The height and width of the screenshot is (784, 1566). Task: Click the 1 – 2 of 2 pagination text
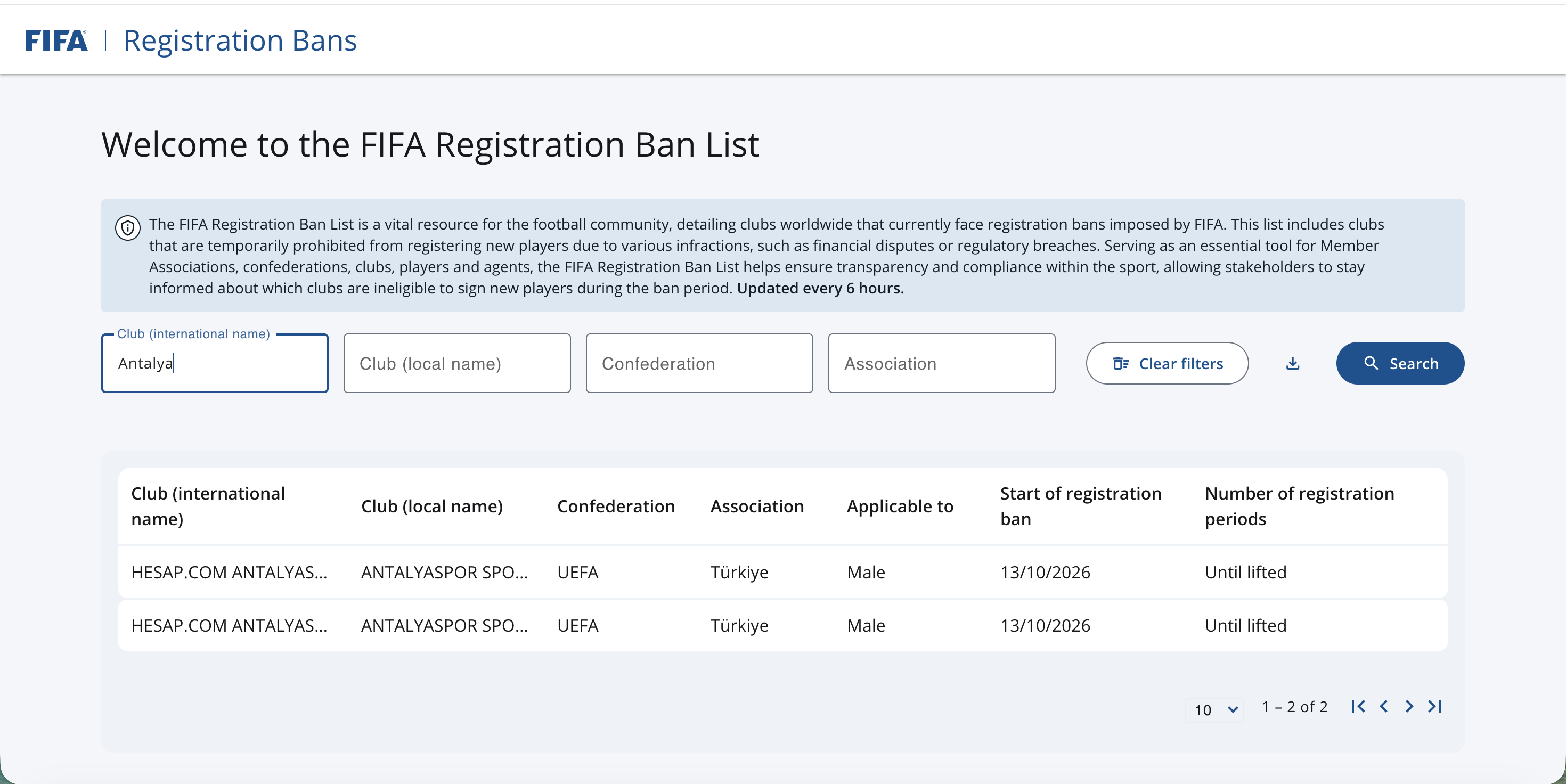tap(1294, 707)
